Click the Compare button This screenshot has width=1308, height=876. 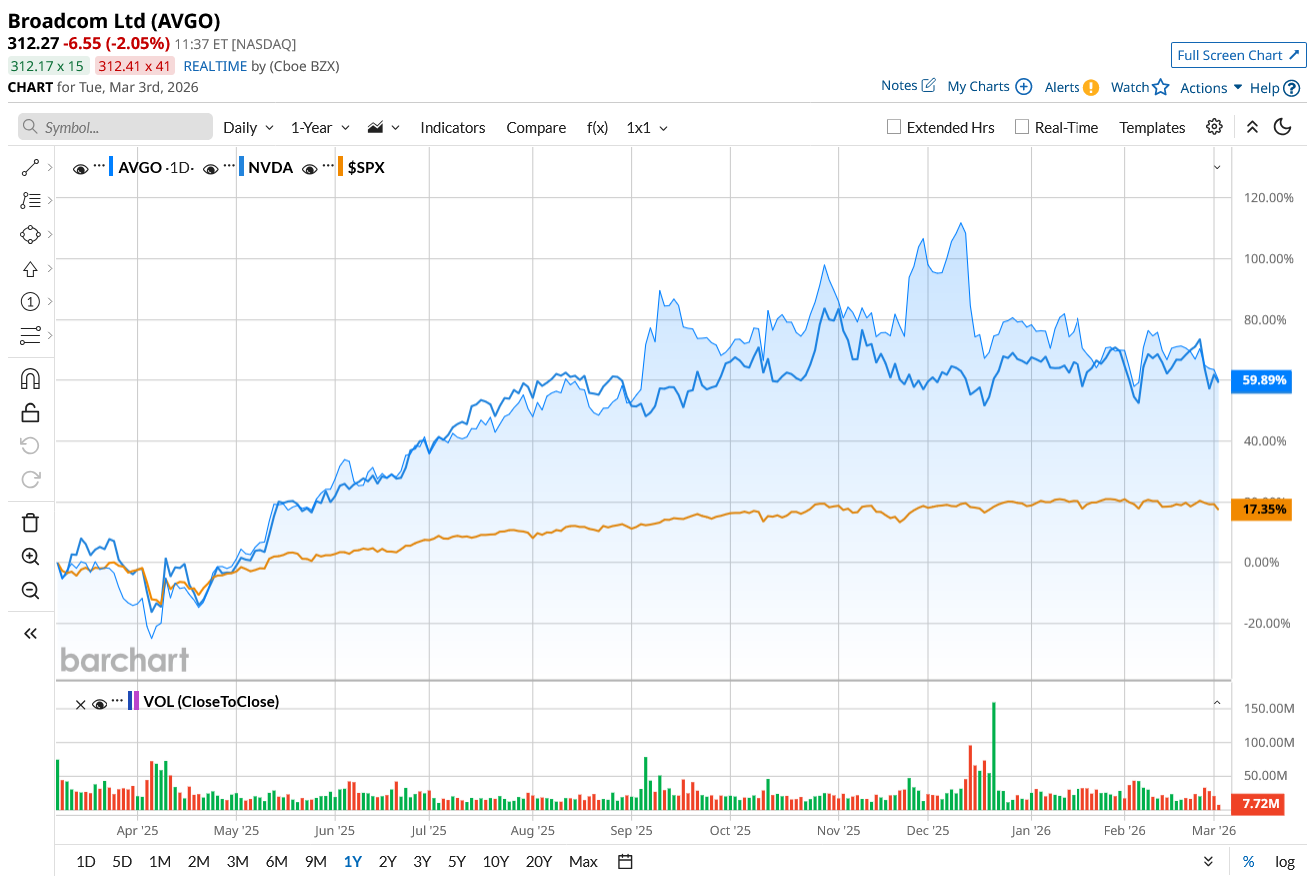536,127
